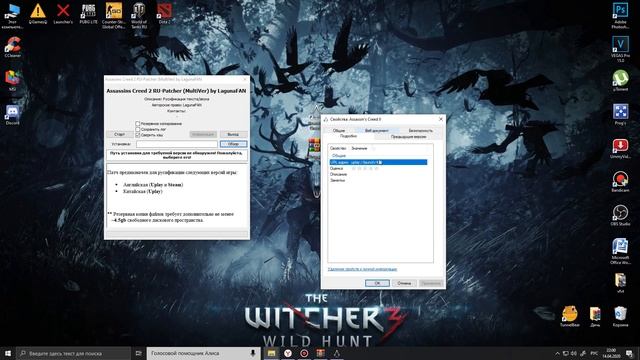Screen dimensions: 640x360
Task: Switch to the Общие tab in Properties
Action: (x=338, y=131)
